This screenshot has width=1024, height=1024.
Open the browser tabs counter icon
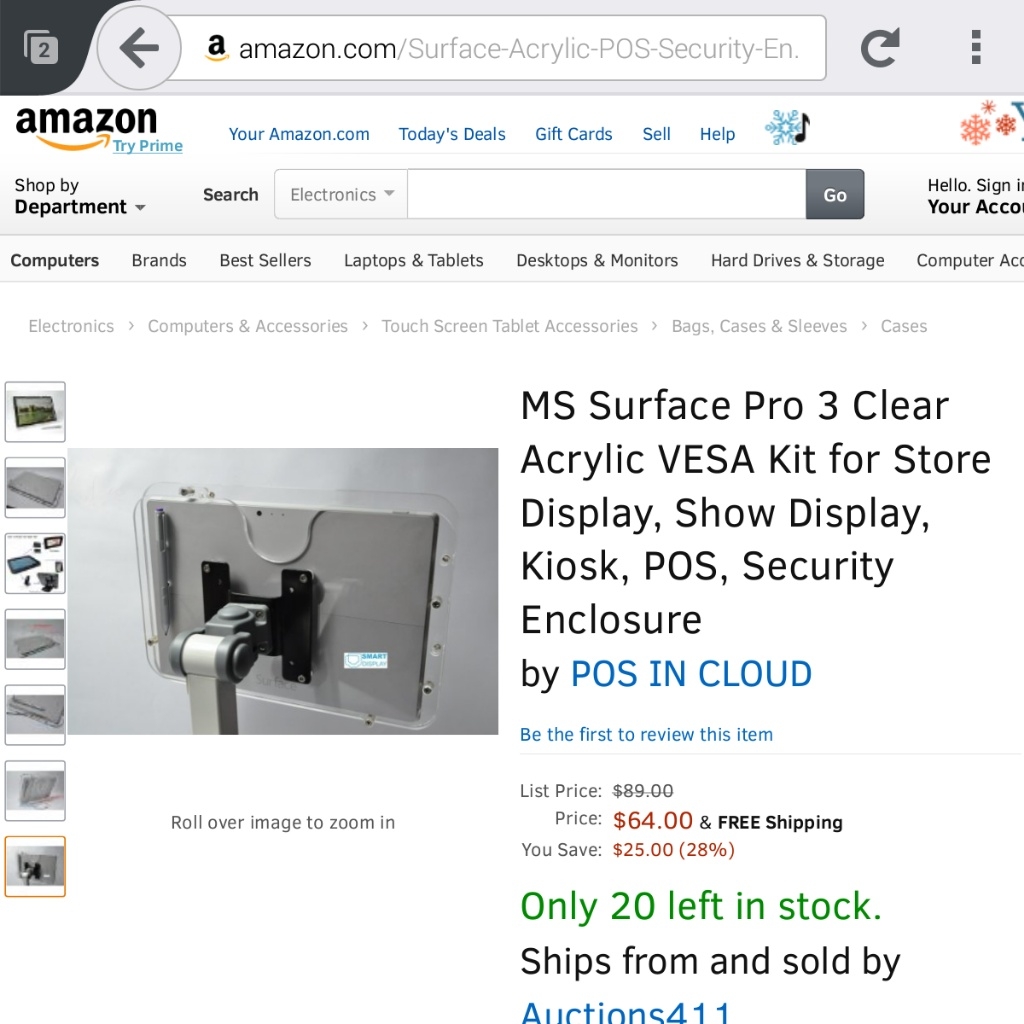[40, 47]
